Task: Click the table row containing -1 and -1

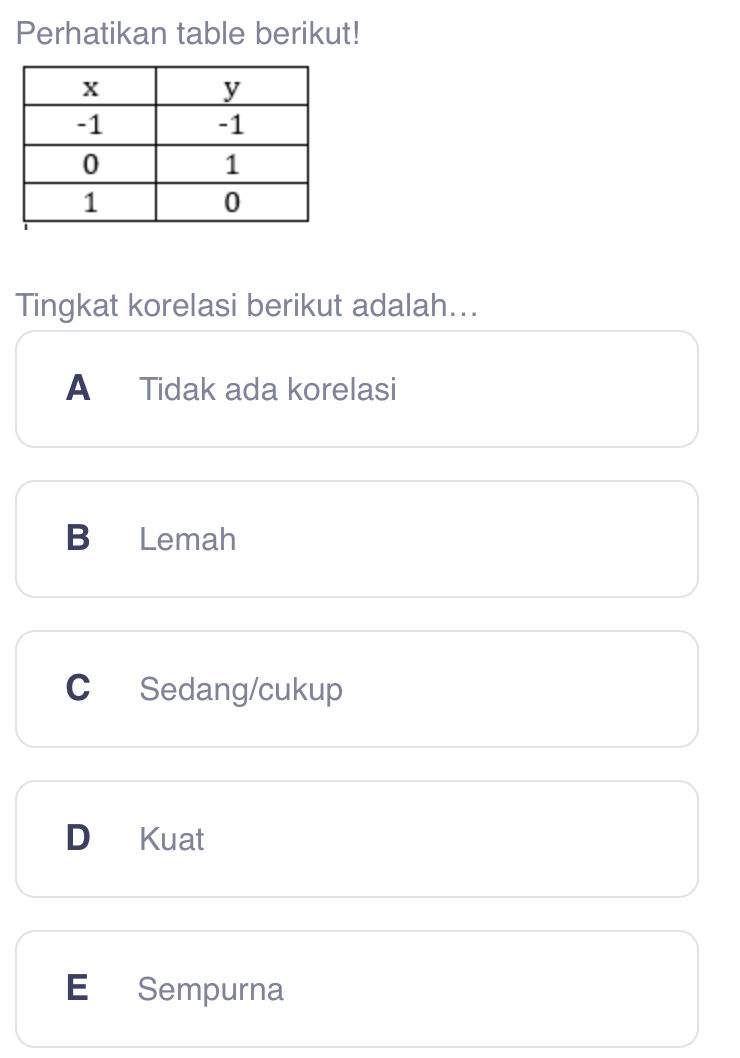Action: (x=163, y=125)
